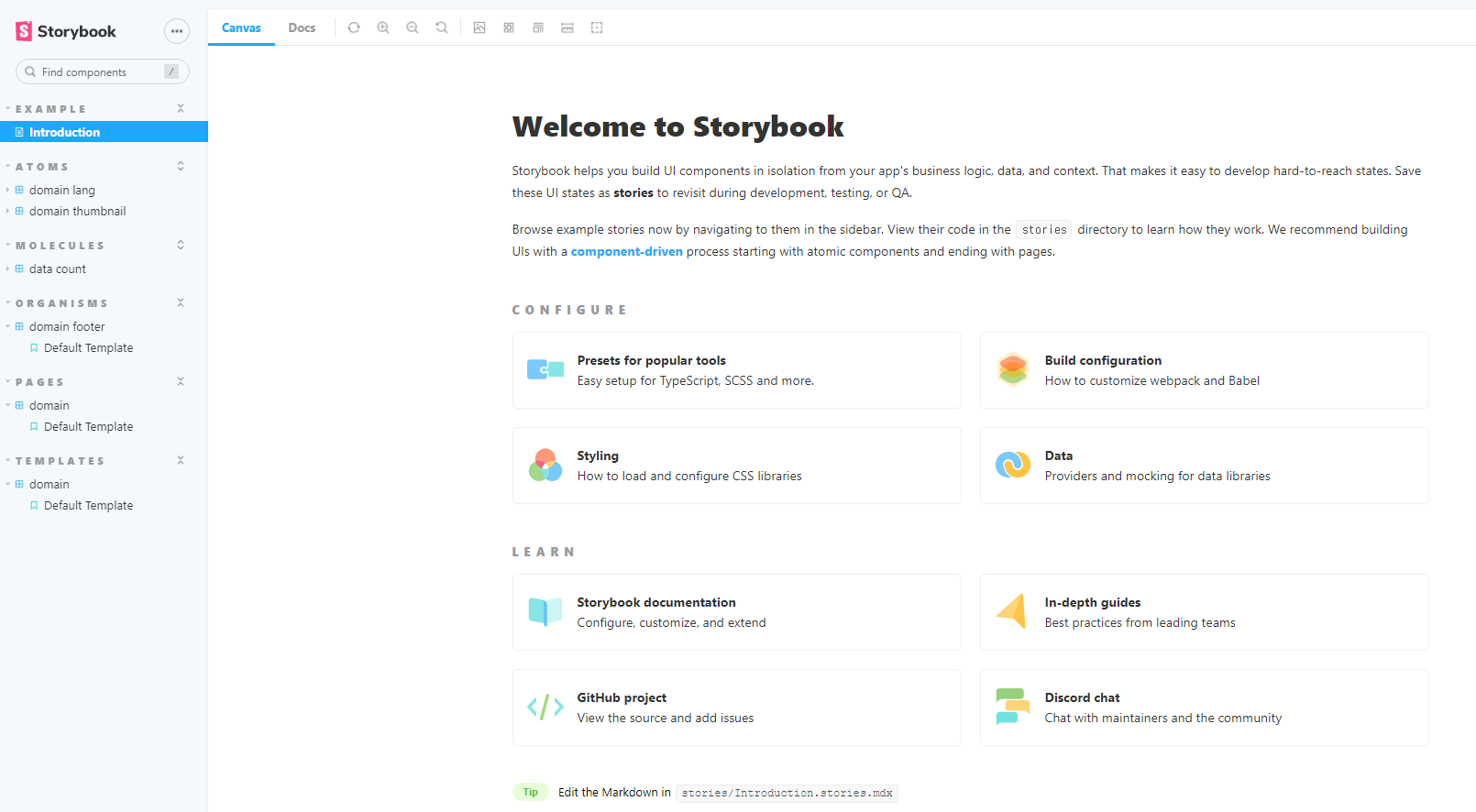Screen dimensions: 1476x812
Task: Click the code brackets GitHub icon
Action: 545,707
